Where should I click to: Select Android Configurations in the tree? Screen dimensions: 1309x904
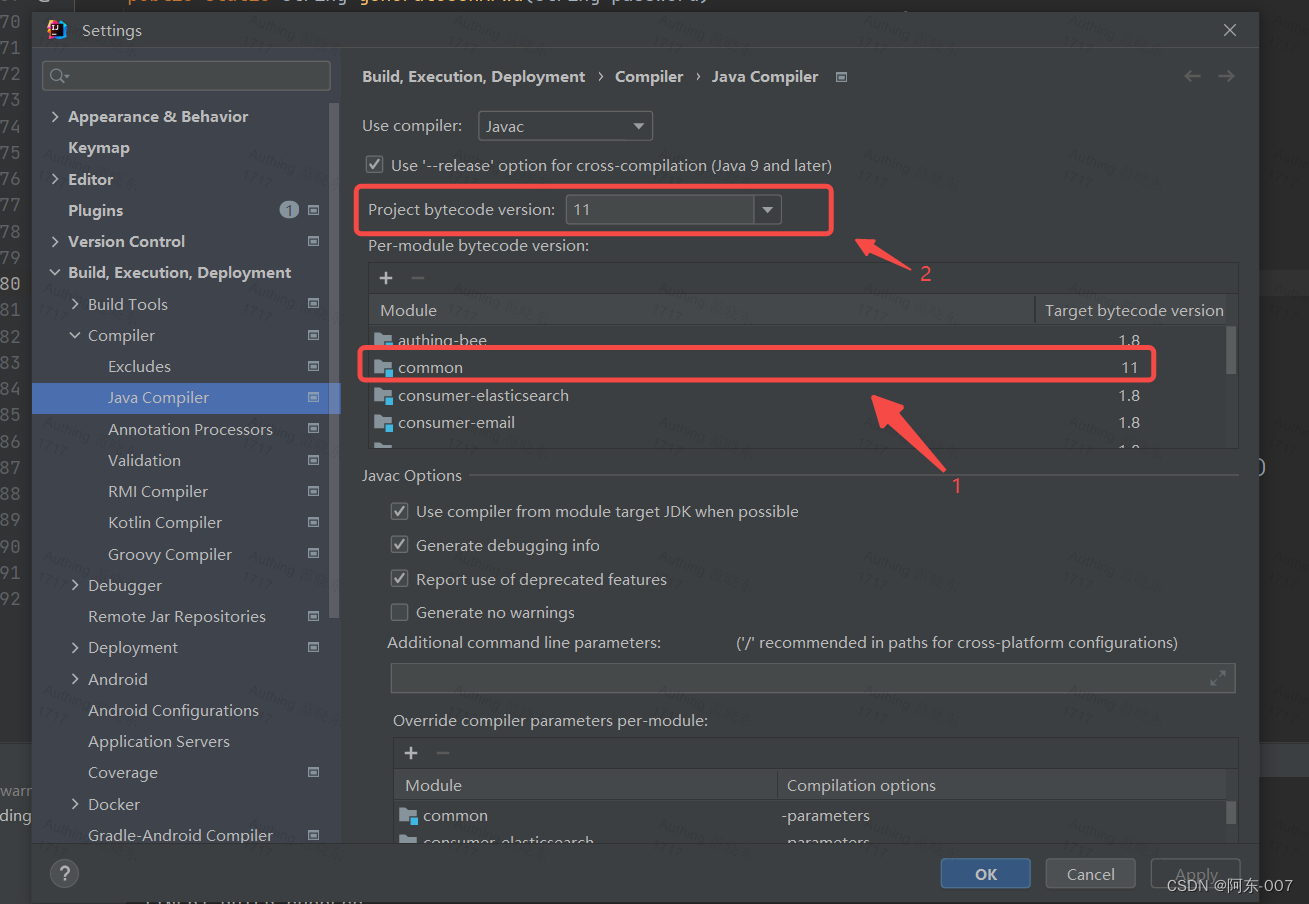(173, 710)
